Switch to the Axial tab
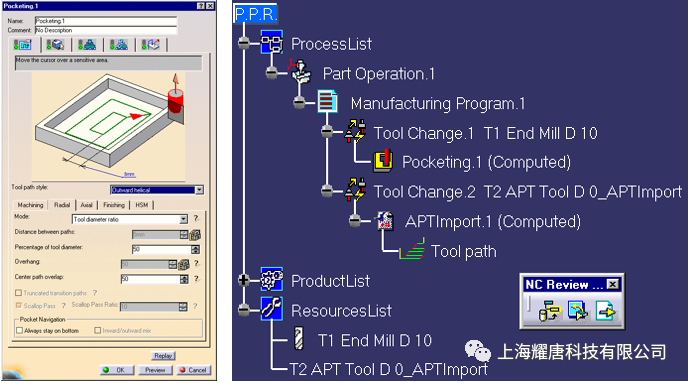 click(x=86, y=205)
